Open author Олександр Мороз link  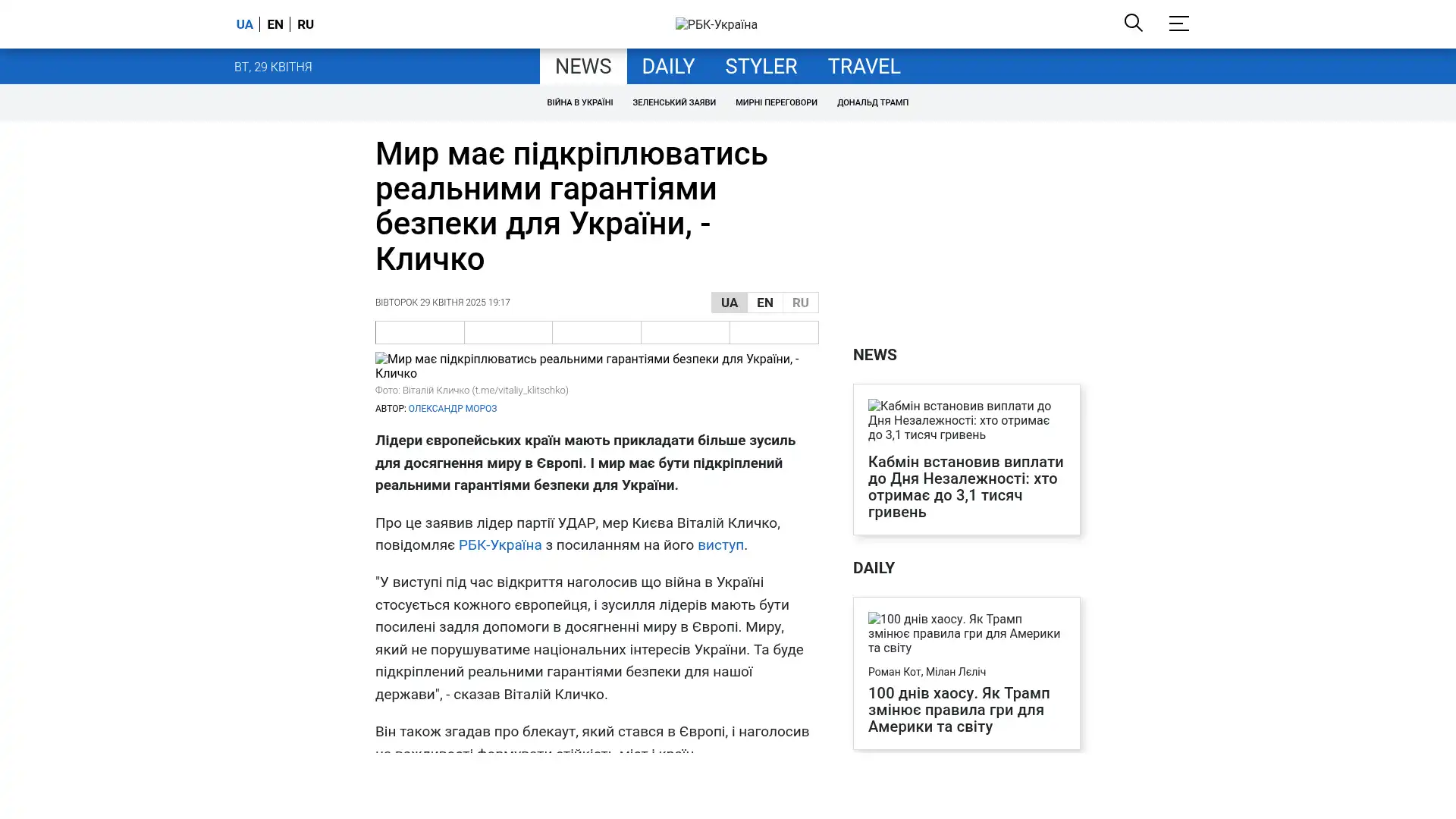452,409
